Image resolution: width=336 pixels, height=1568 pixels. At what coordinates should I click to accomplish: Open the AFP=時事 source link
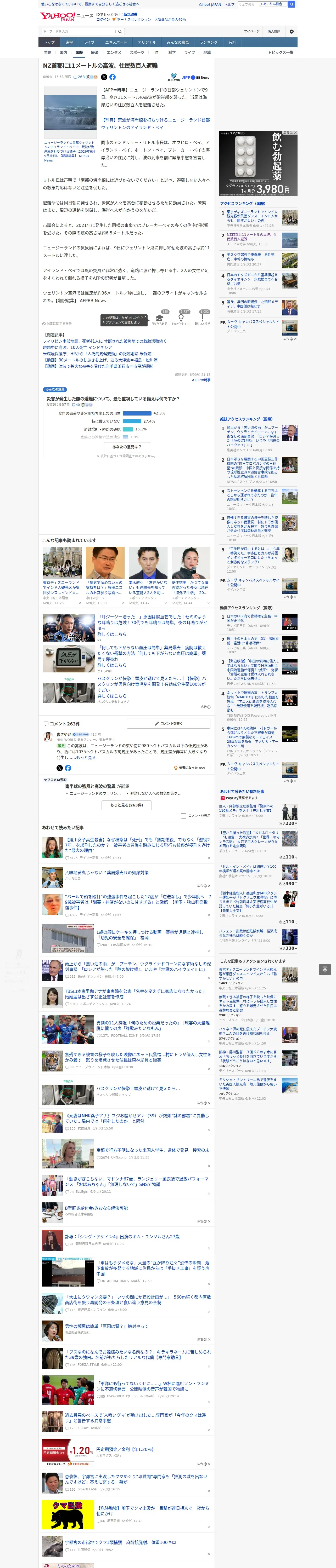(x=201, y=381)
